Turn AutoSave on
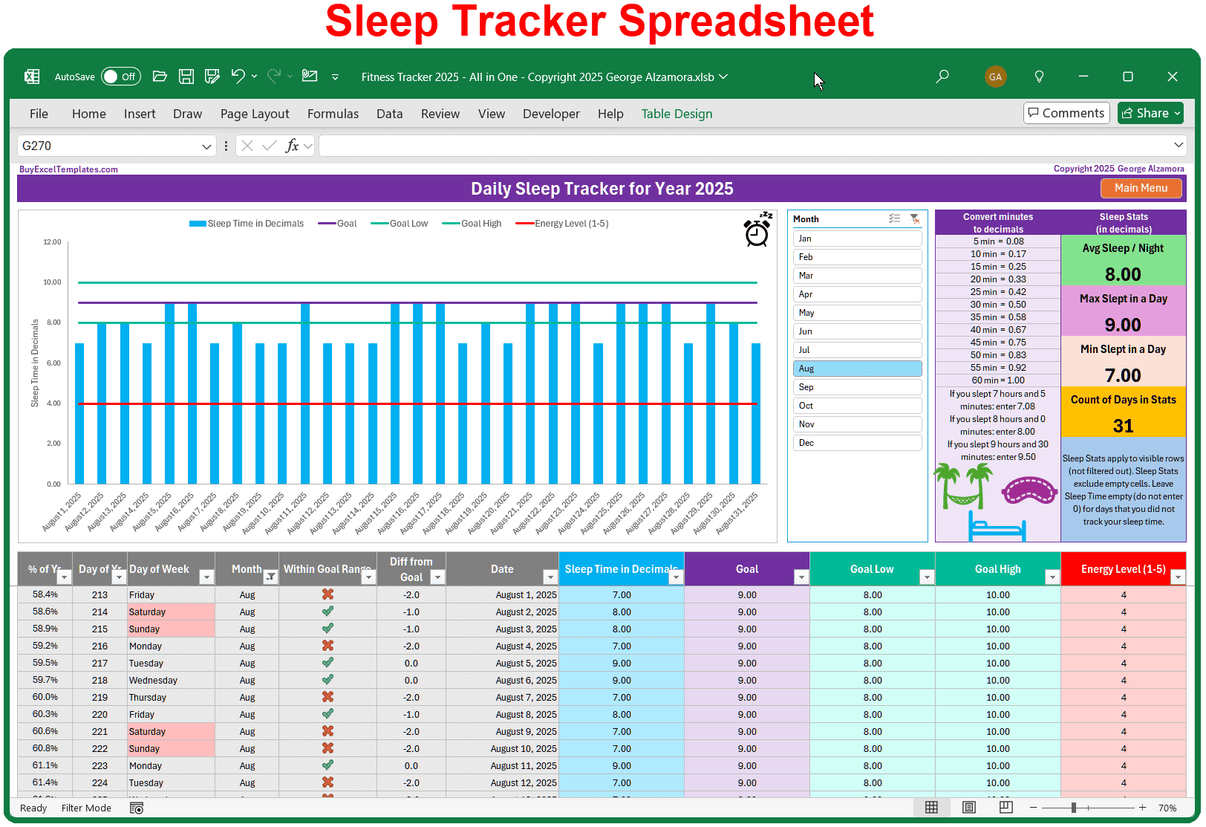The image size is (1206, 827). tap(120, 76)
